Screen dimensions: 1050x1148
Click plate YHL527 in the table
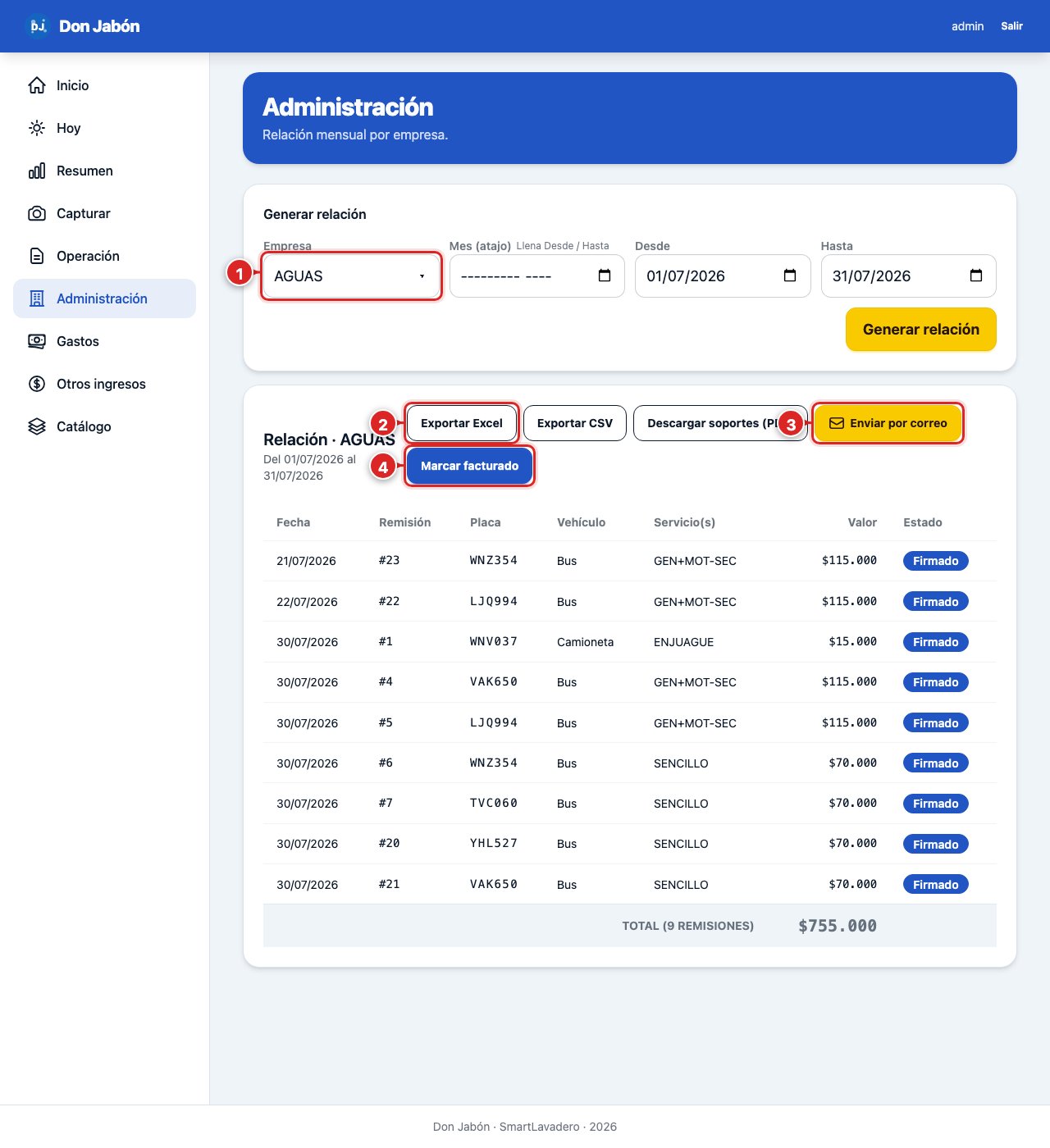coord(494,843)
